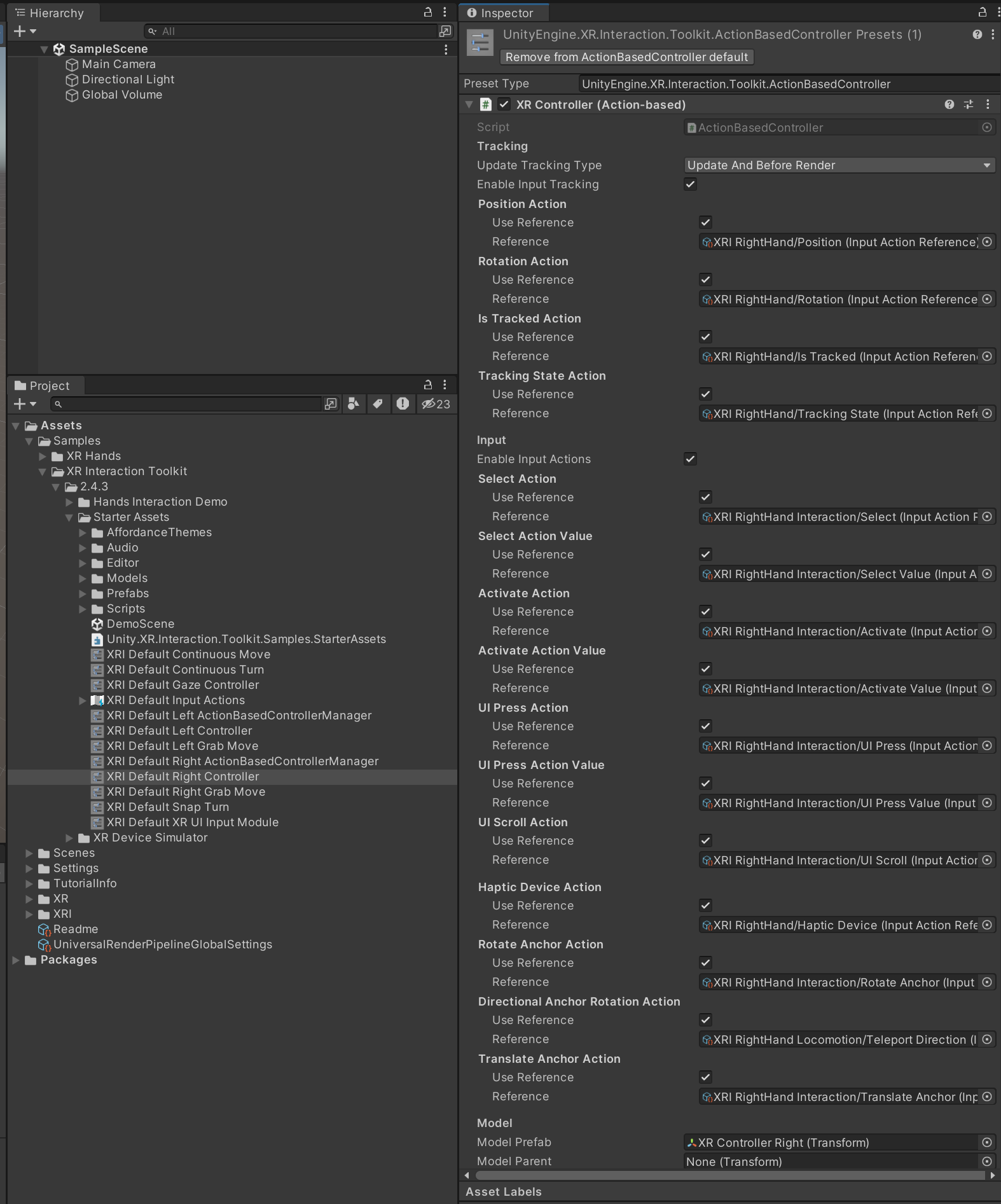Toggle Enable Input Actions checkbox
1001x1204 pixels.
[x=691, y=459]
